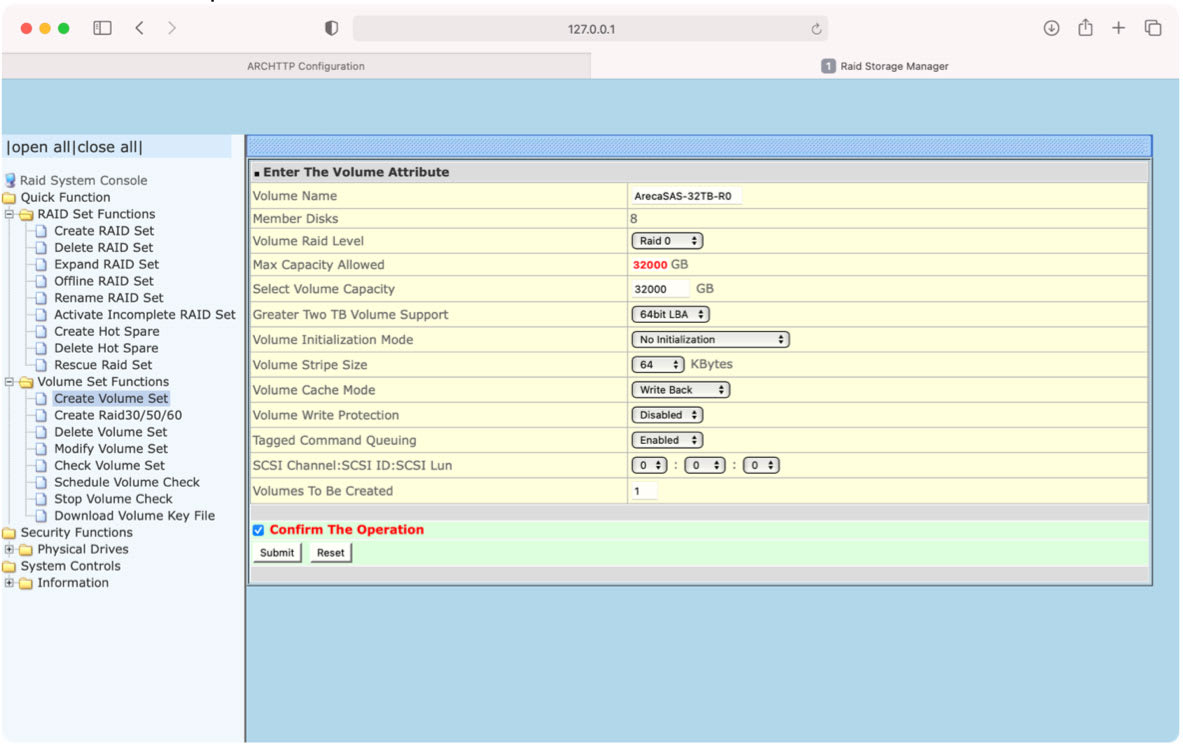Open the Volume Initialization Mode dropdown

(710, 339)
